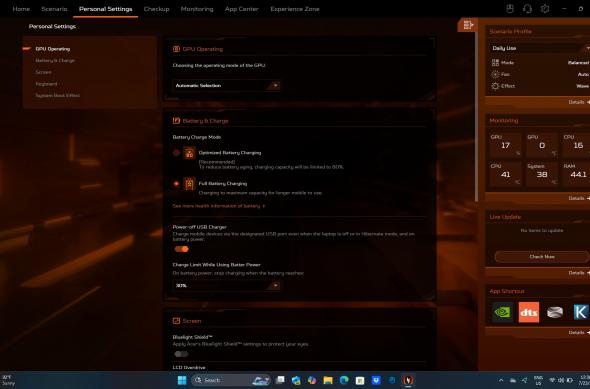590x389 pixels.
Task: Click the System 38 °C temperature tile
Action: pos(542,174)
